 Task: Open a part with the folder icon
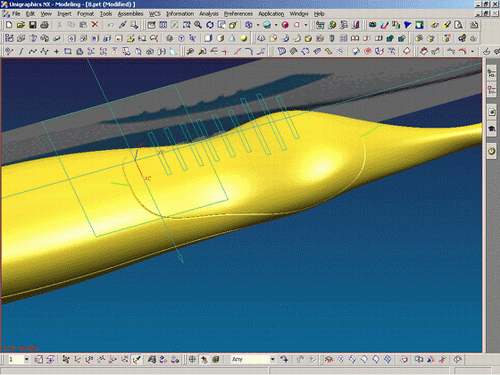[21, 25]
